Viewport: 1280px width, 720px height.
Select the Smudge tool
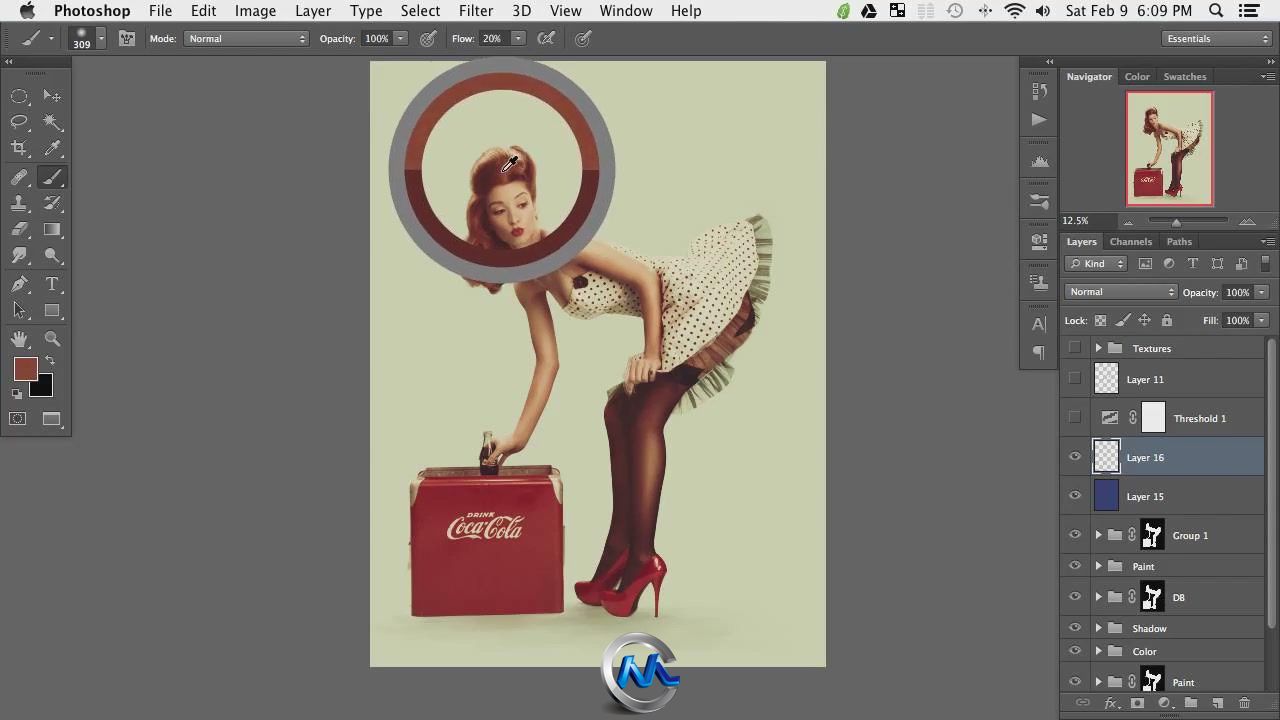click(x=19, y=255)
